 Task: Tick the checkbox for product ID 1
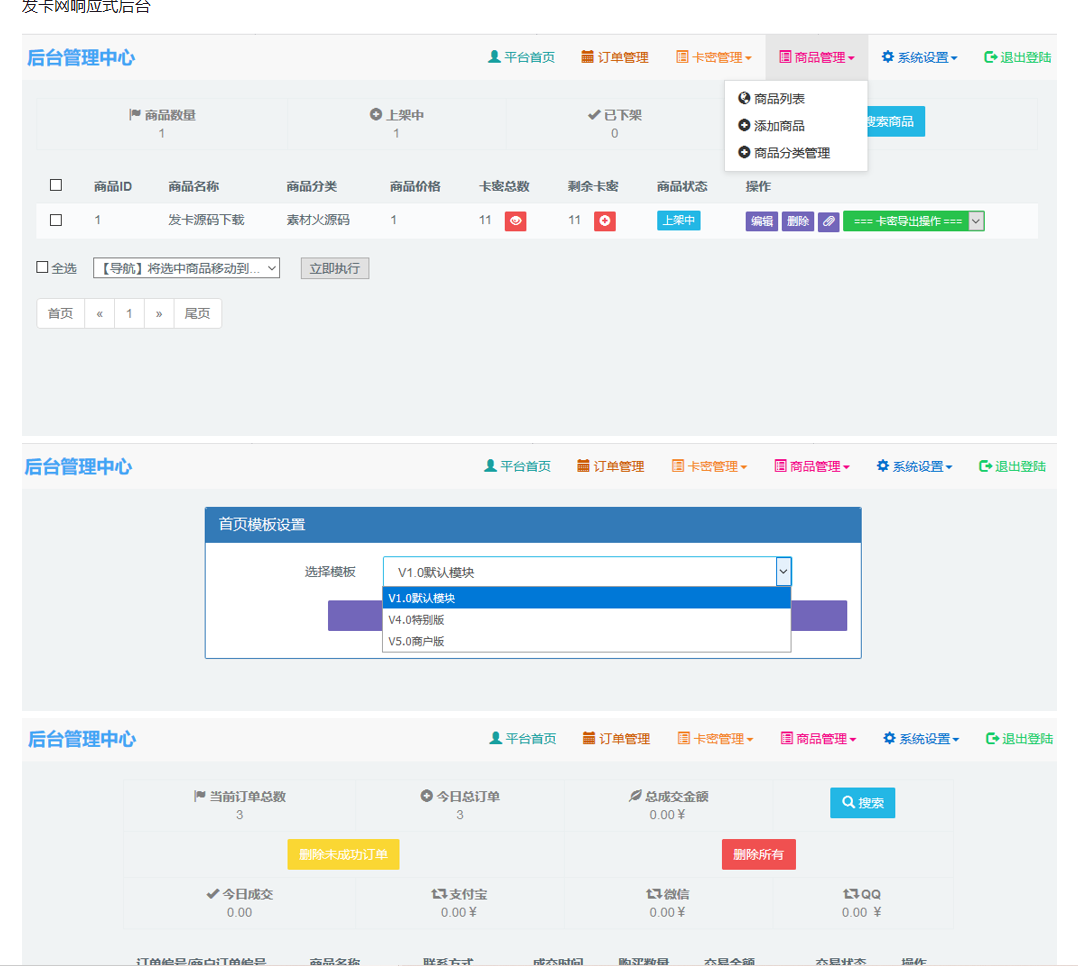pyautogui.click(x=56, y=220)
